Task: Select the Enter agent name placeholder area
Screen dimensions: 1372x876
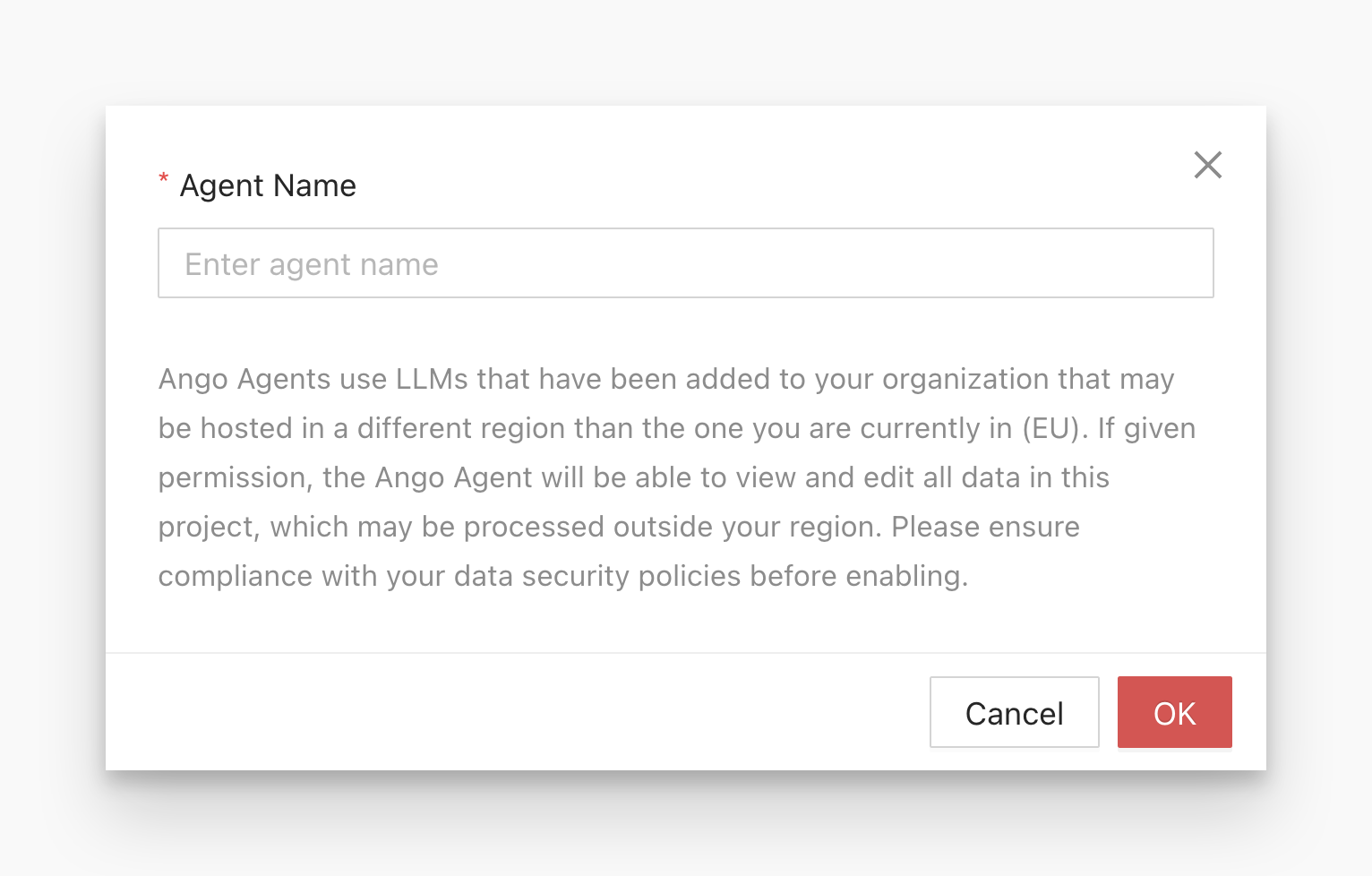Action: pyautogui.click(x=312, y=262)
